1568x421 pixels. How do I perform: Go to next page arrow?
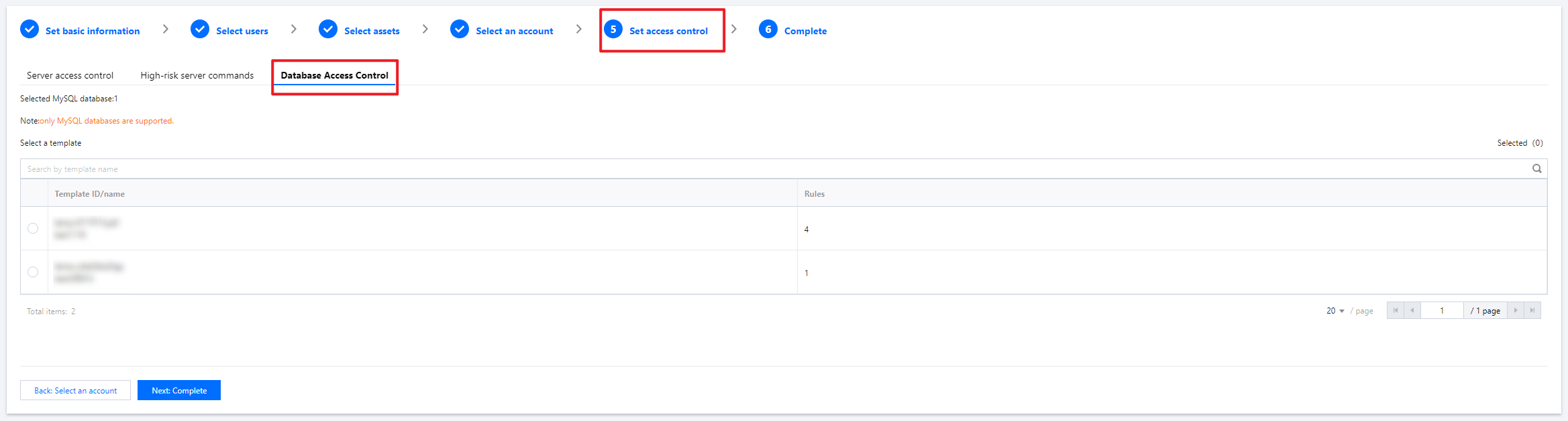click(x=1516, y=310)
